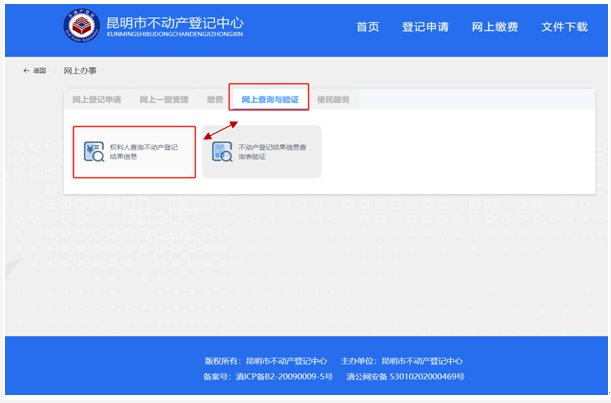This screenshot has height=403, width=611.
Task: Open 不动产登记结果信息查询表验证 card
Action: (262, 151)
